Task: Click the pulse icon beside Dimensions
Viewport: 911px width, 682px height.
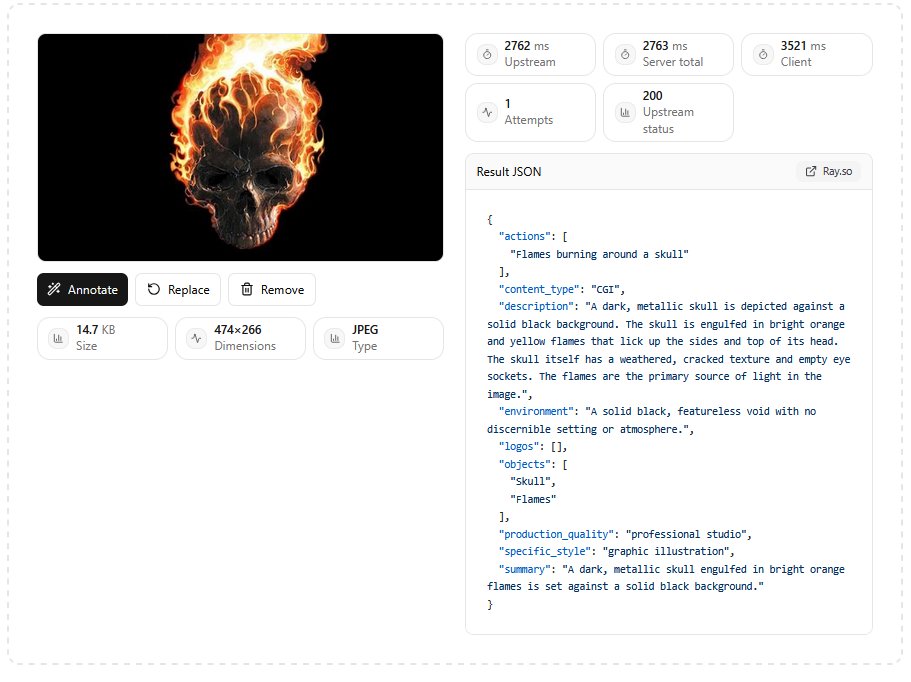Action: [x=196, y=338]
